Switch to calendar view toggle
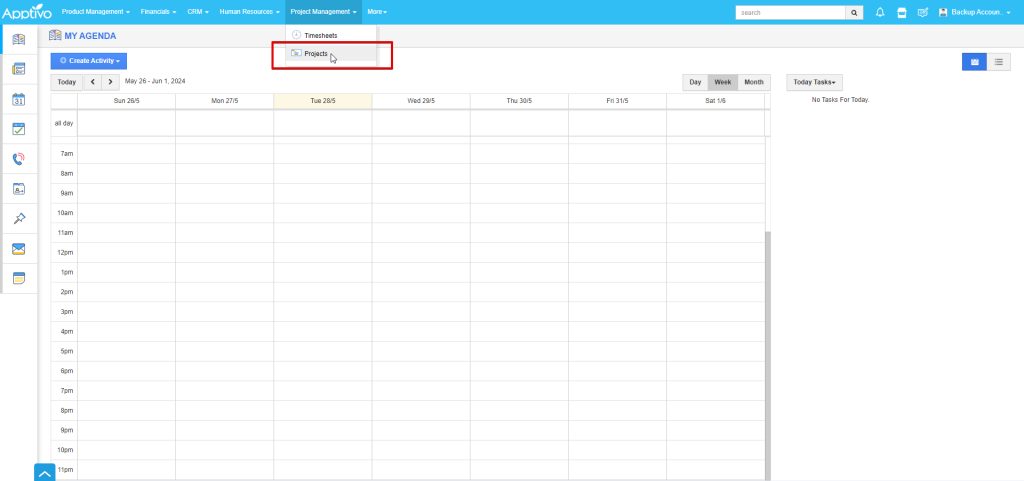This screenshot has height=481, width=1024. point(974,62)
